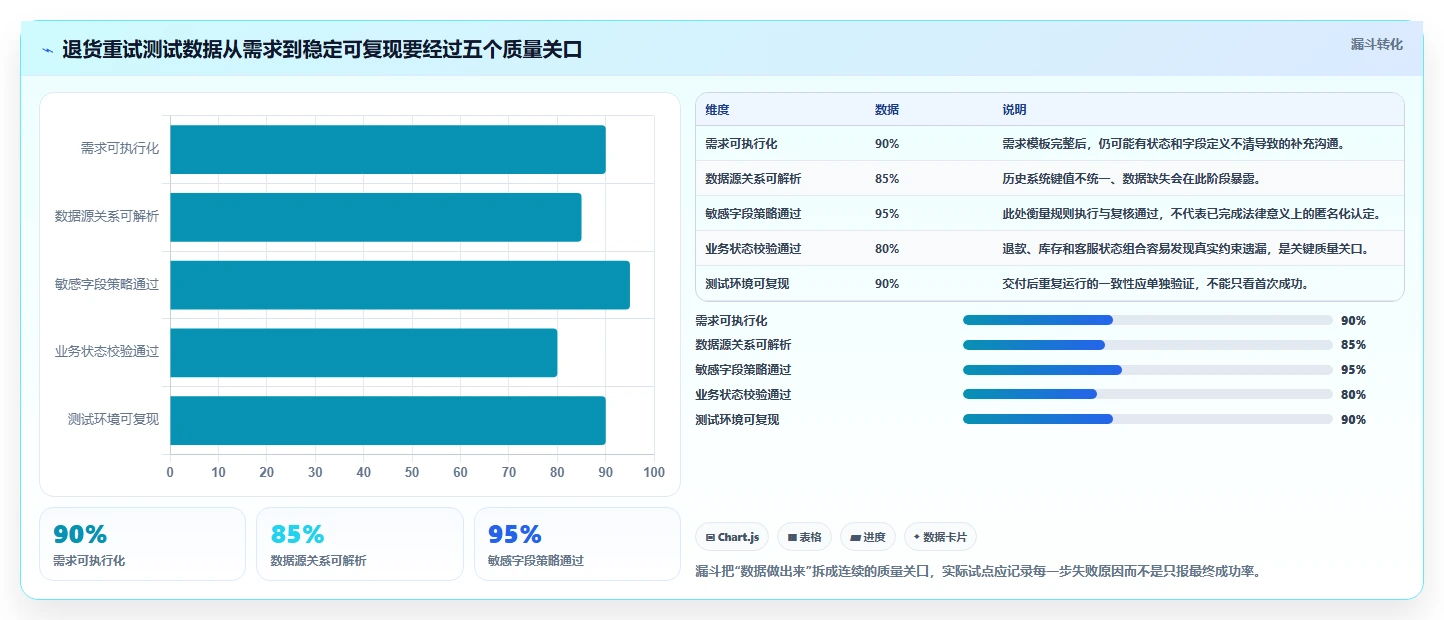Click the 95% value in the table
This screenshot has width=1444, height=620.
coord(887,214)
